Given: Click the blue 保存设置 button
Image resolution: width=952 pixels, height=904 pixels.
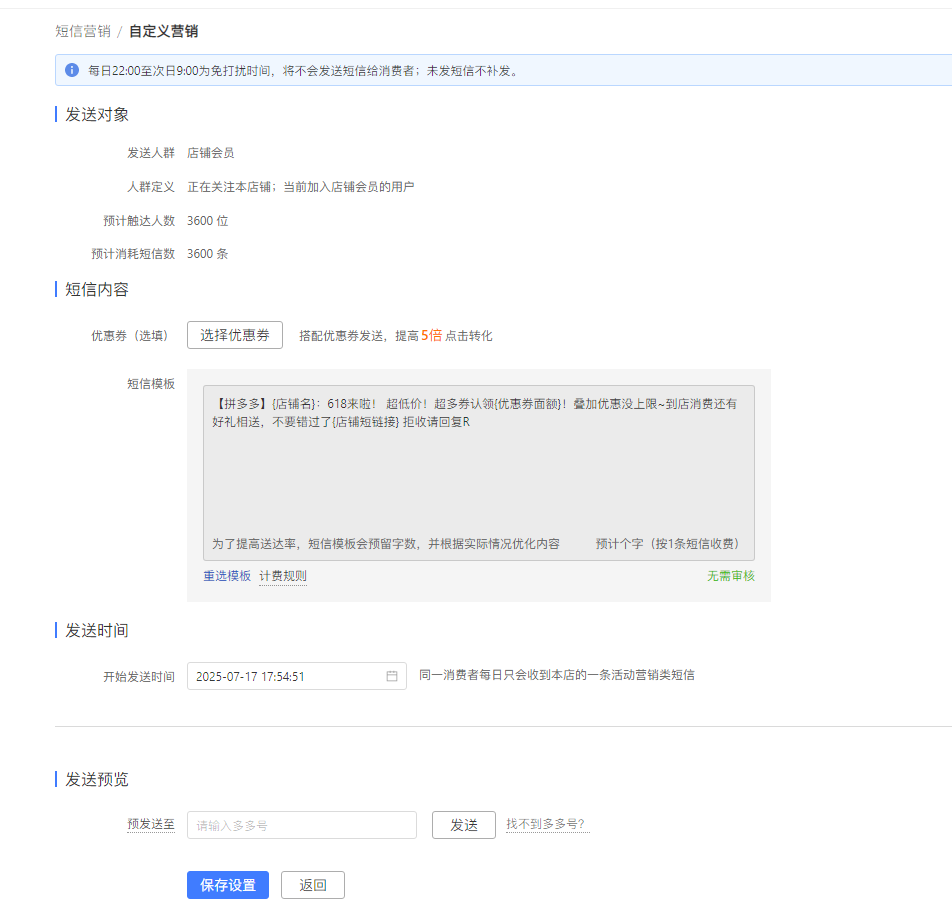Looking at the screenshot, I should tap(227, 885).
